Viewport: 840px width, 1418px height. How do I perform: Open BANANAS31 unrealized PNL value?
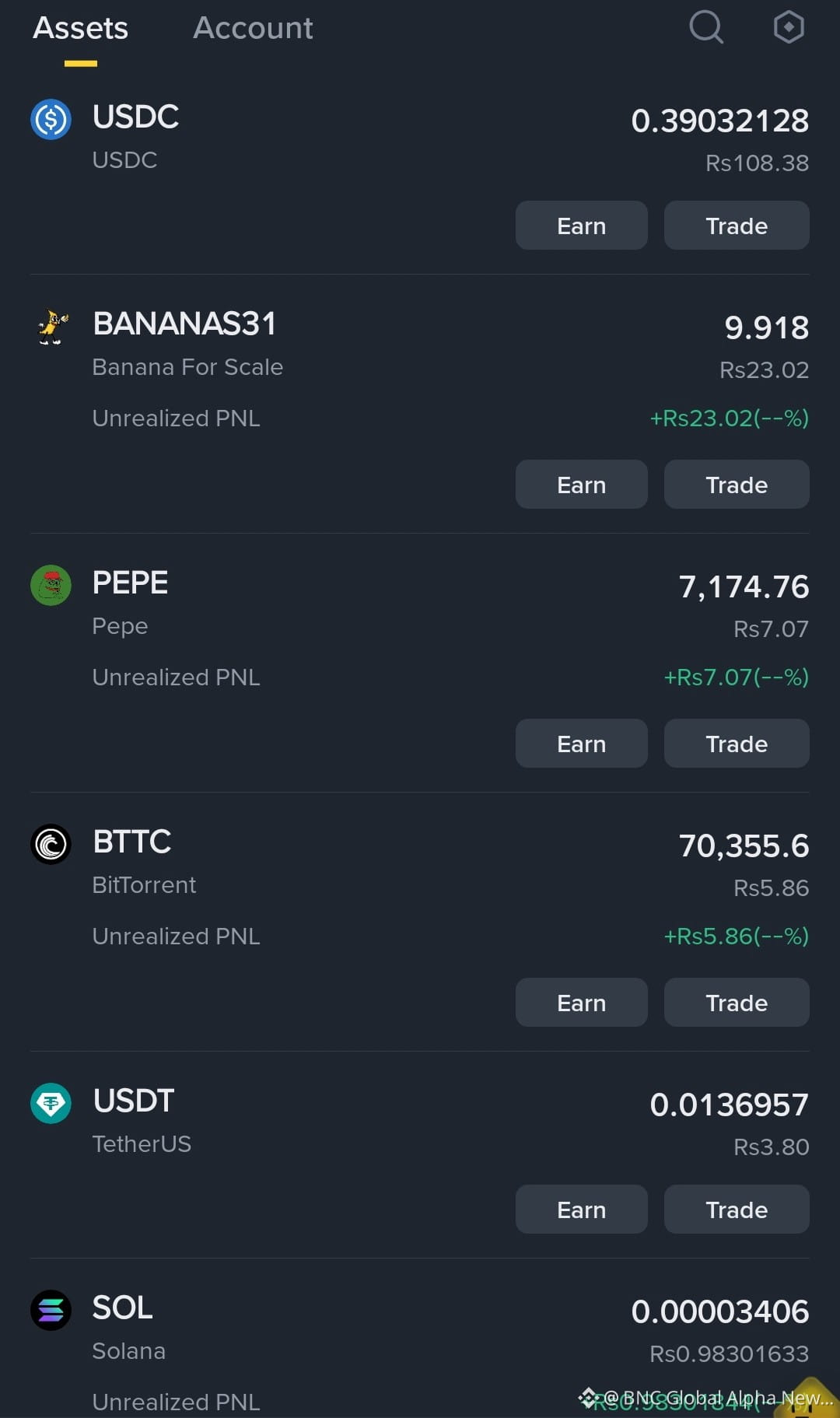730,418
